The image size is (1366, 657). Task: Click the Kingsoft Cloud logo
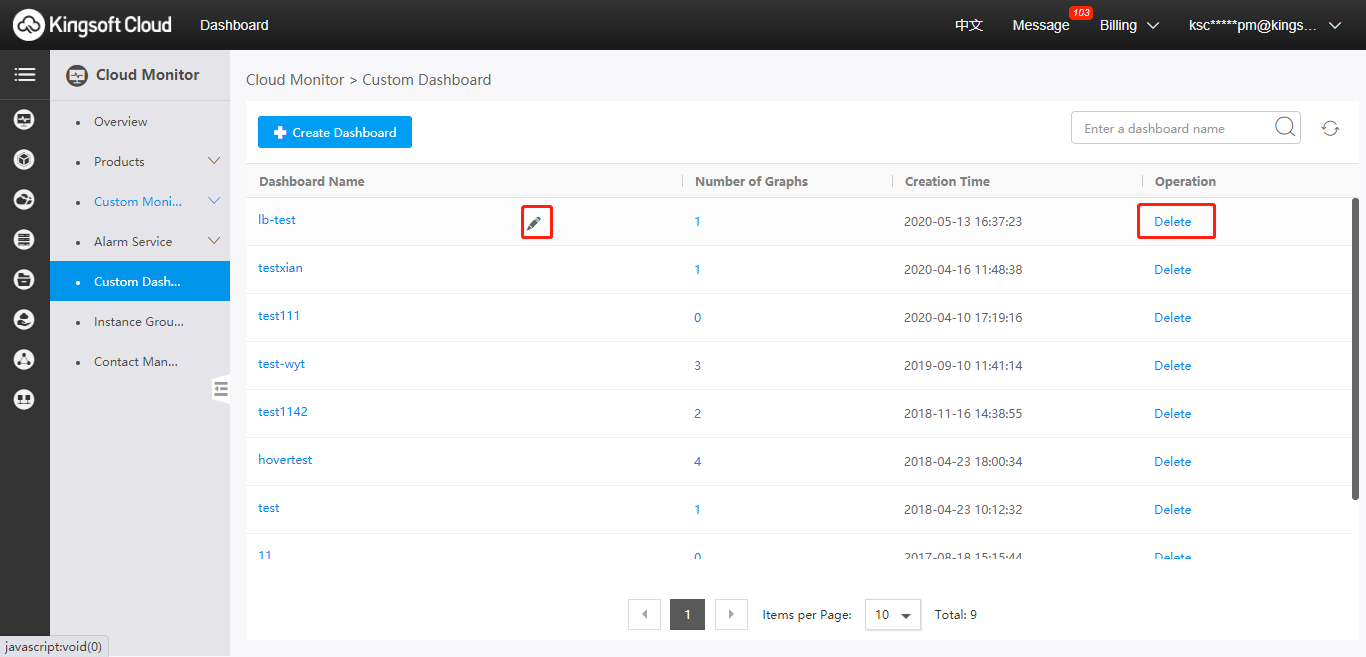[x=92, y=25]
